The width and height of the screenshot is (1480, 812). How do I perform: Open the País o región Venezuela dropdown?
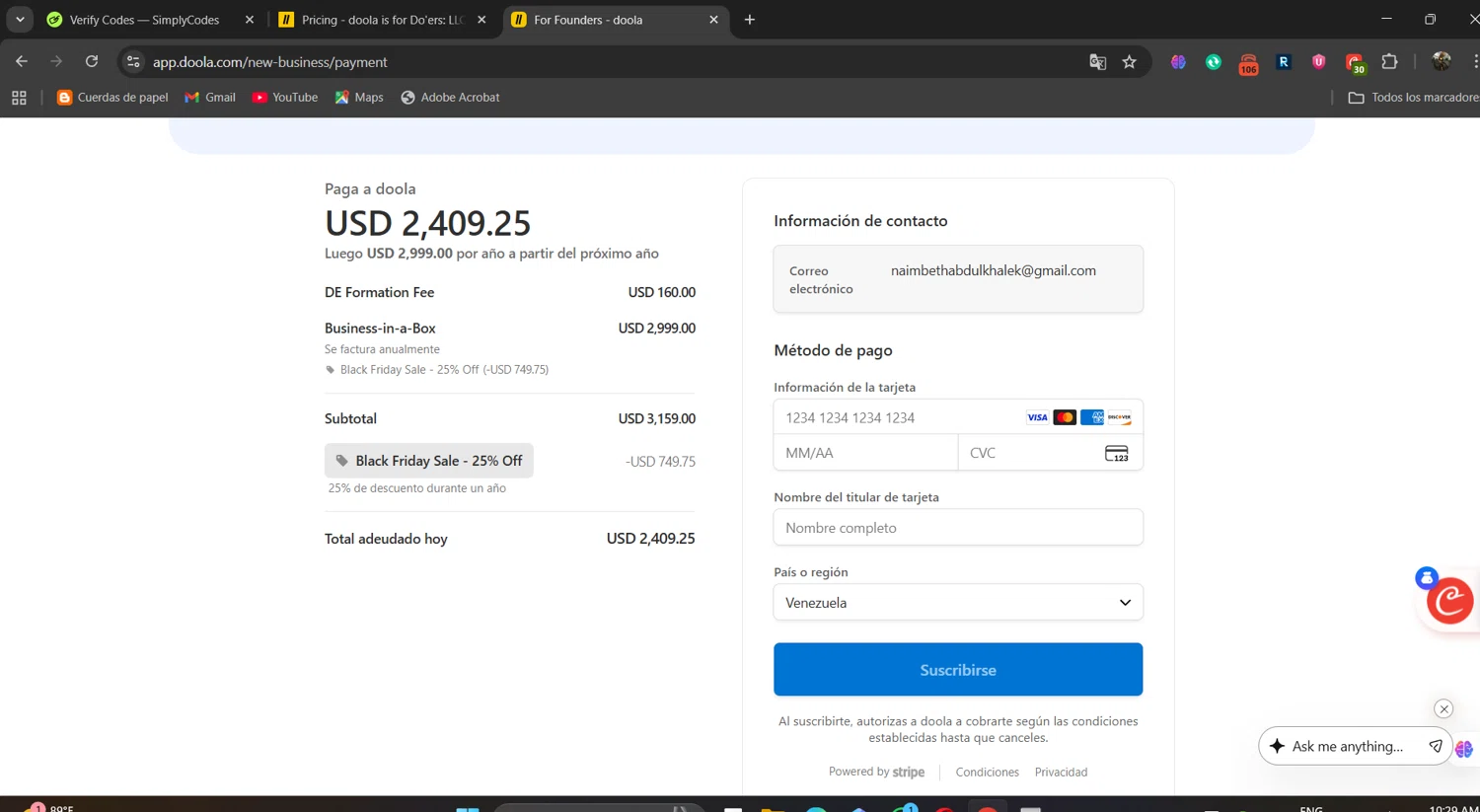click(x=958, y=603)
